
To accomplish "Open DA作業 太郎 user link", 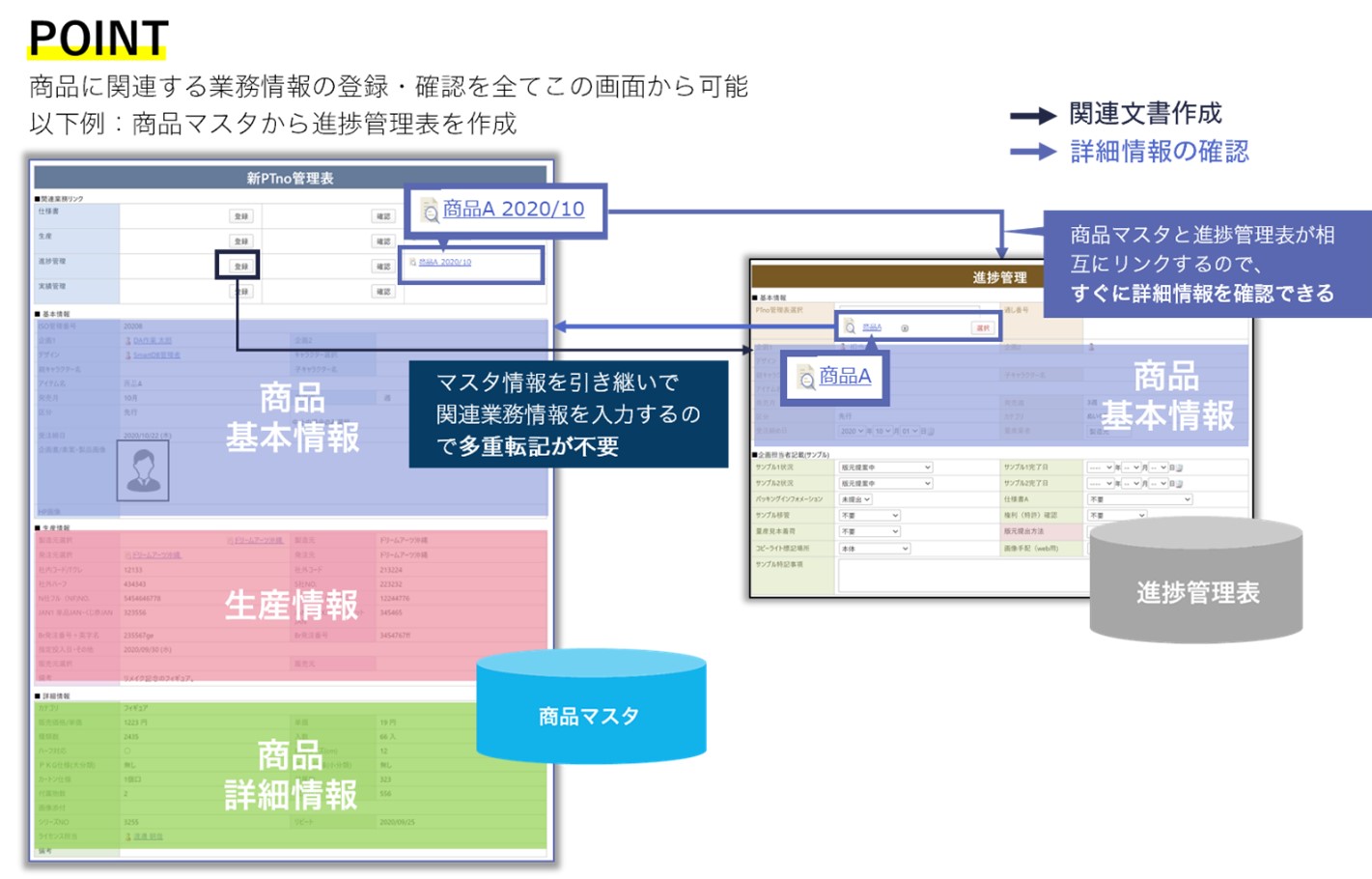I will [153, 341].
